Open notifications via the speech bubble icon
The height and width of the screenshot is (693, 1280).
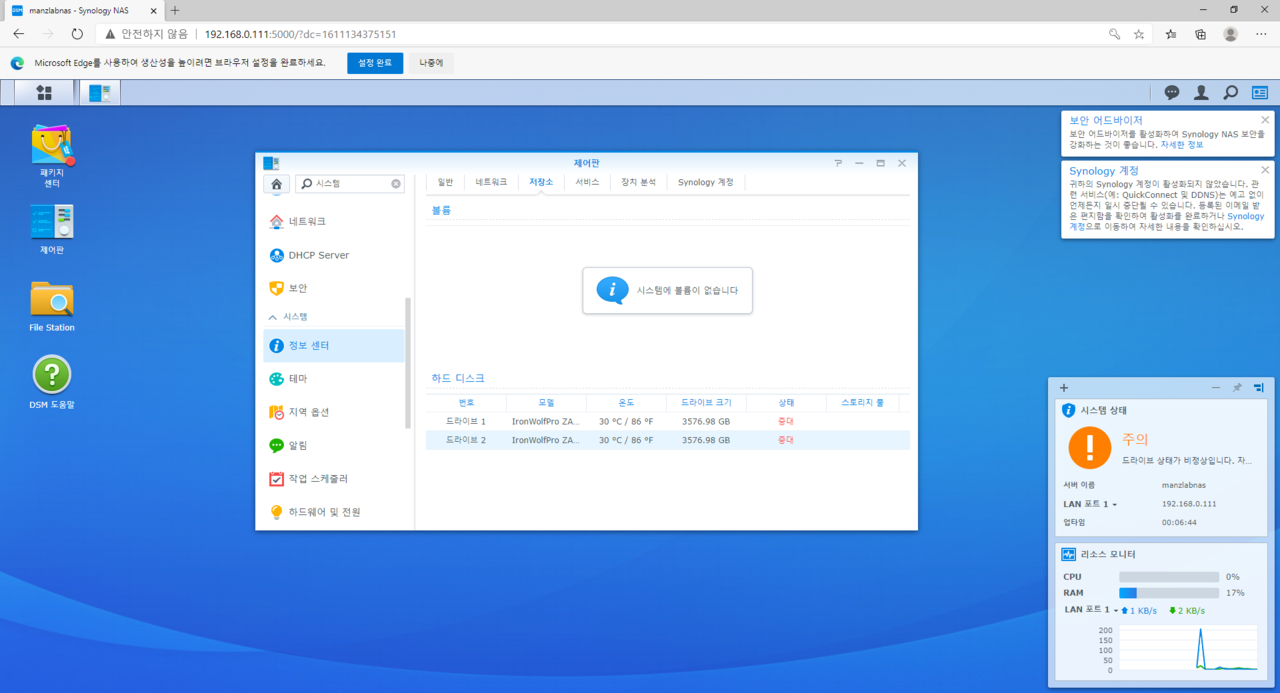1171,92
